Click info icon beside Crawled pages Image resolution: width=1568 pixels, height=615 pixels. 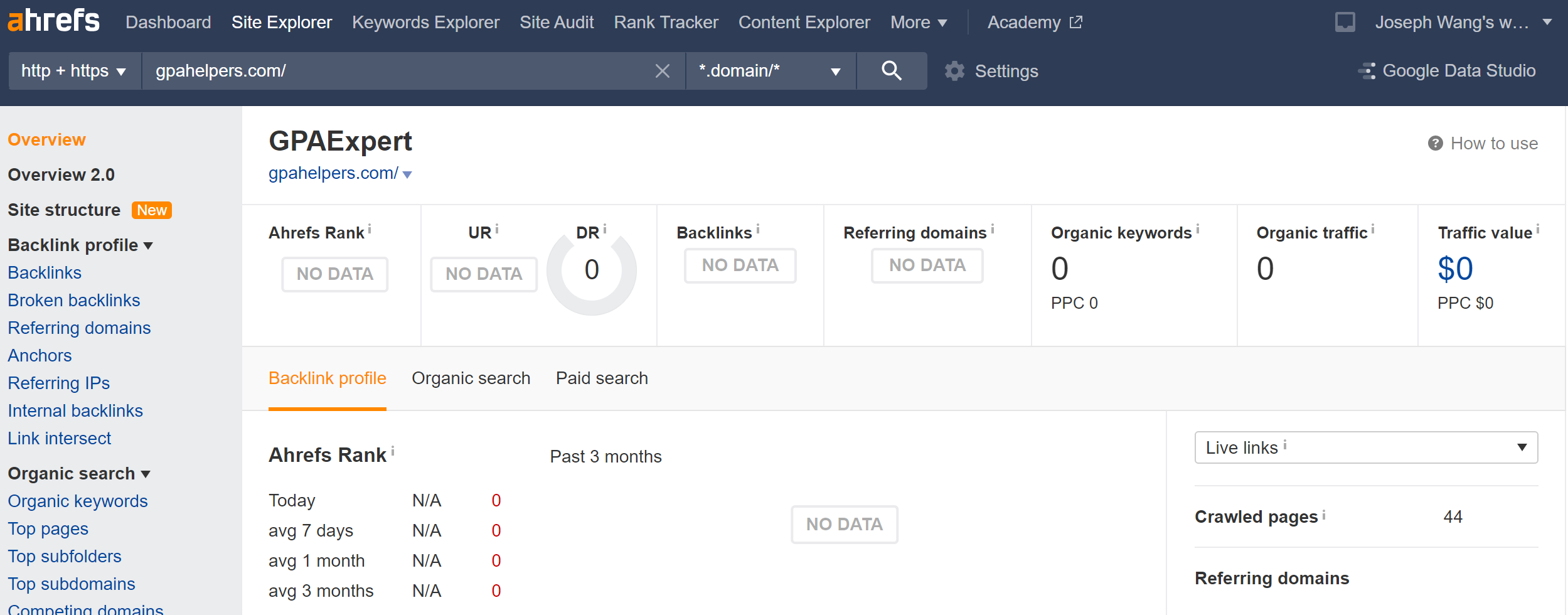coord(1324,515)
